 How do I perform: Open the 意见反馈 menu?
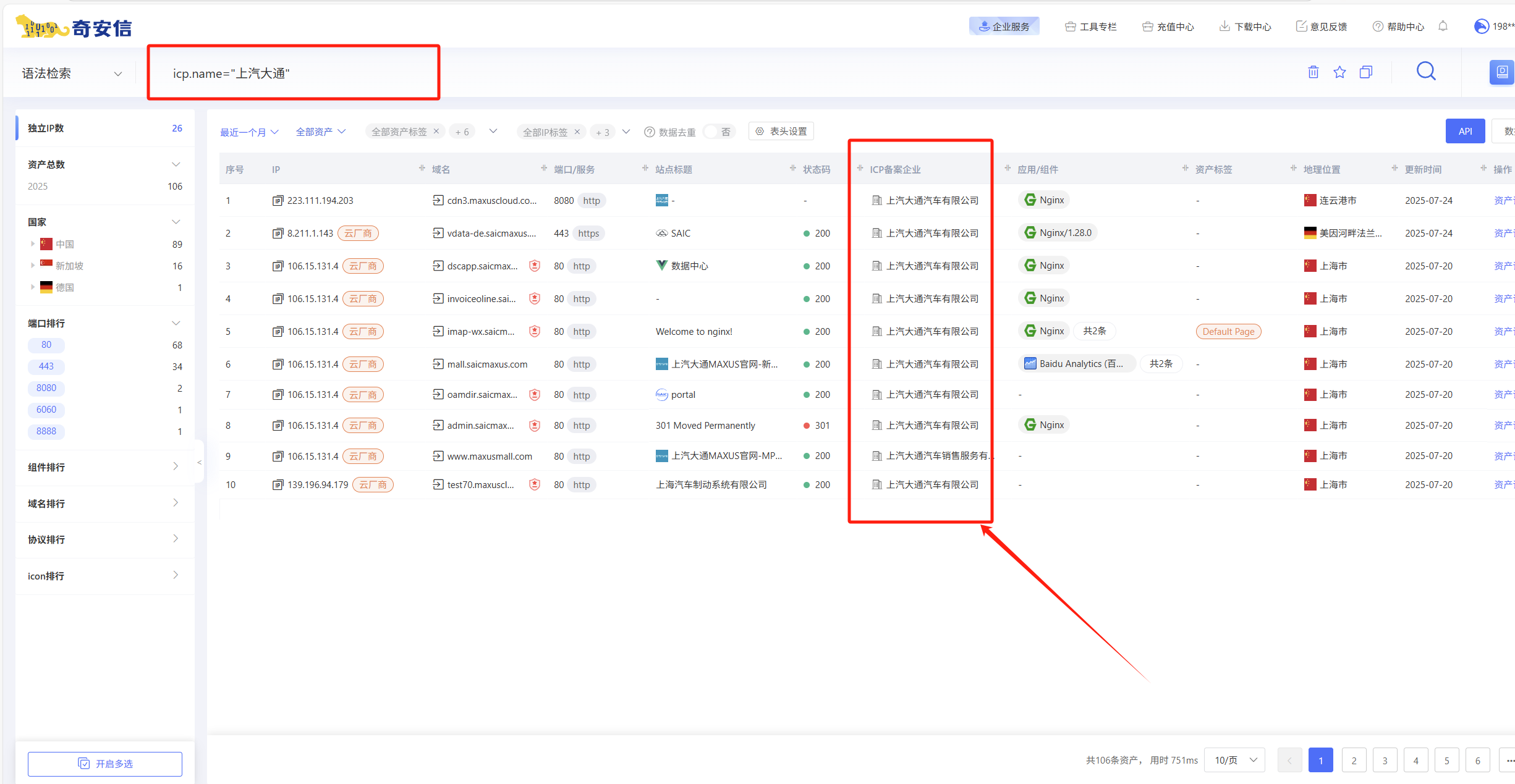1322,26
